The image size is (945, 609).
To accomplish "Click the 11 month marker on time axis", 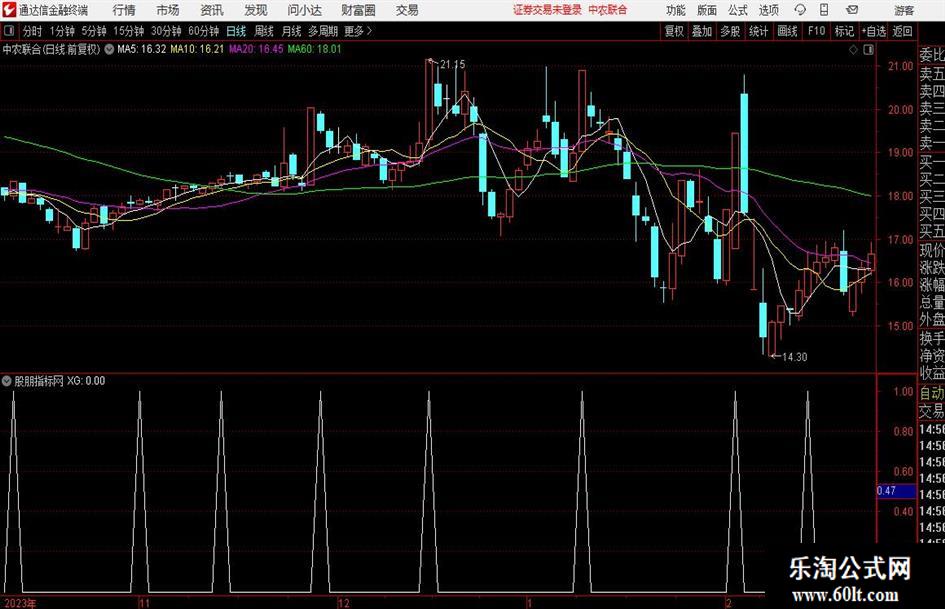I will point(144,603).
